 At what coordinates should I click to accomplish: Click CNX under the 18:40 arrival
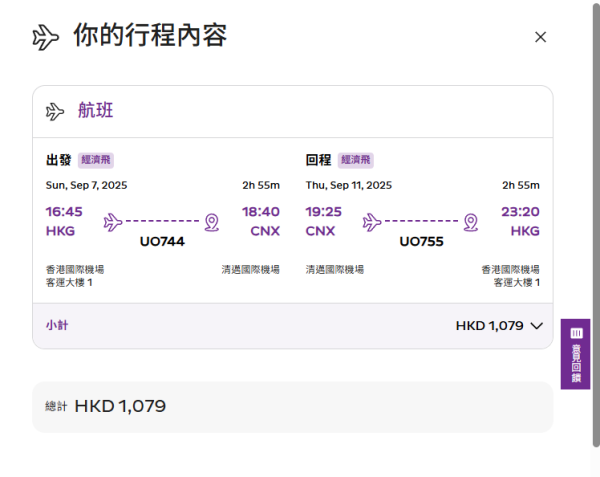[265, 231]
